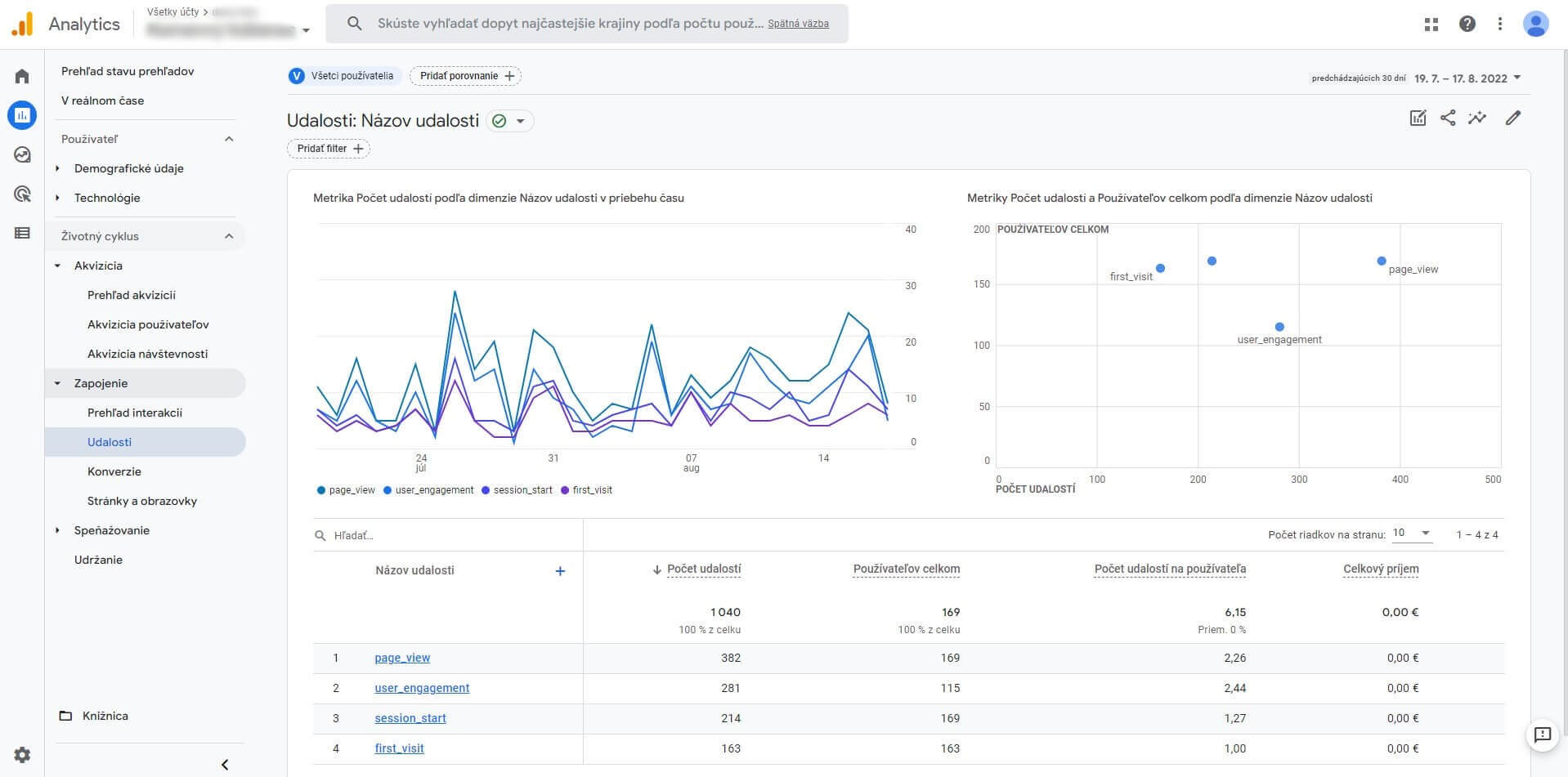The image size is (1568, 777).
Task: Open Prehľad interakcií
Action: (135, 413)
